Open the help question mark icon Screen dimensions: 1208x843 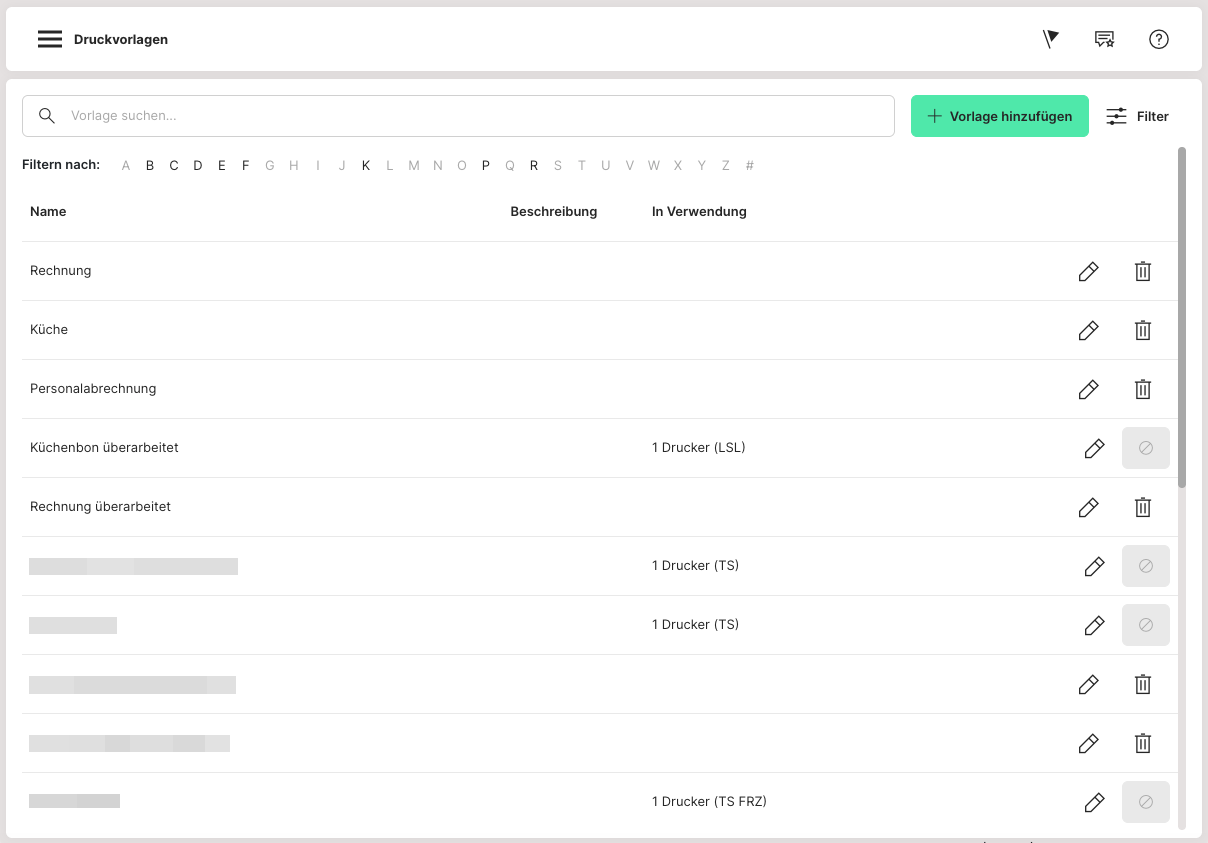[x=1158, y=39]
